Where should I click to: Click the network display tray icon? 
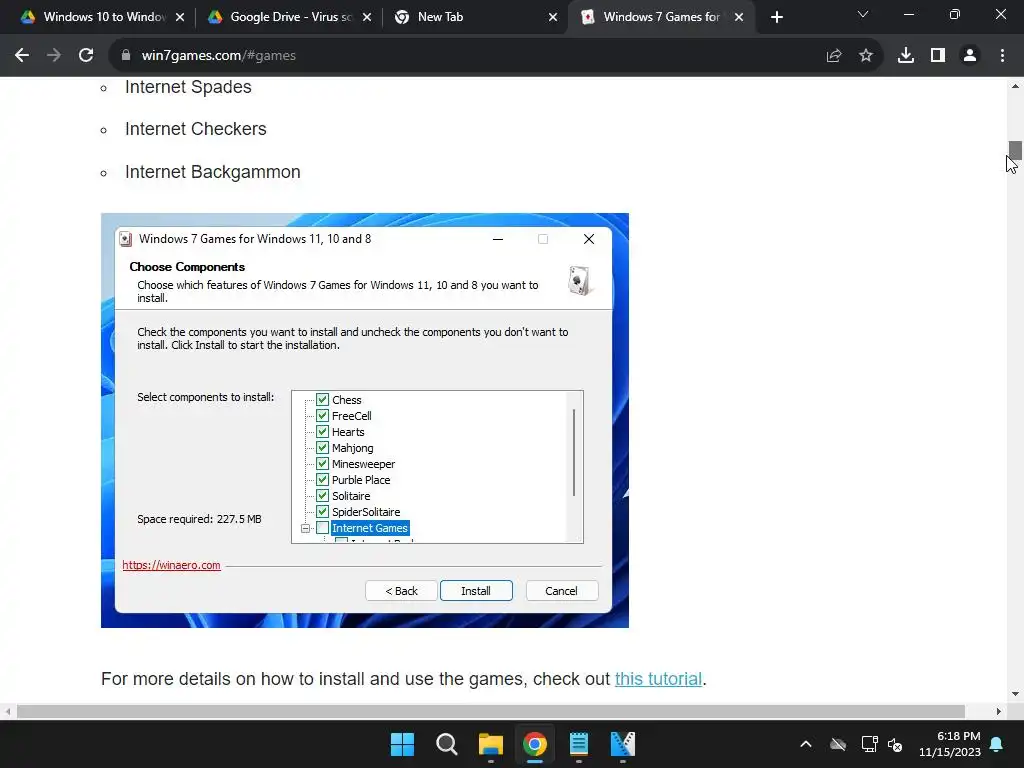tap(869, 744)
